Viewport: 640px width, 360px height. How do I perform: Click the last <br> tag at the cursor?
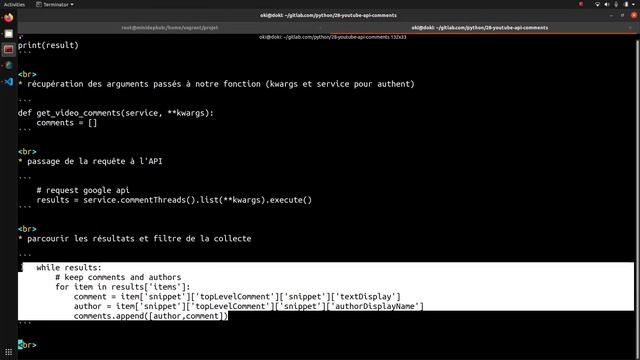(x=27, y=345)
